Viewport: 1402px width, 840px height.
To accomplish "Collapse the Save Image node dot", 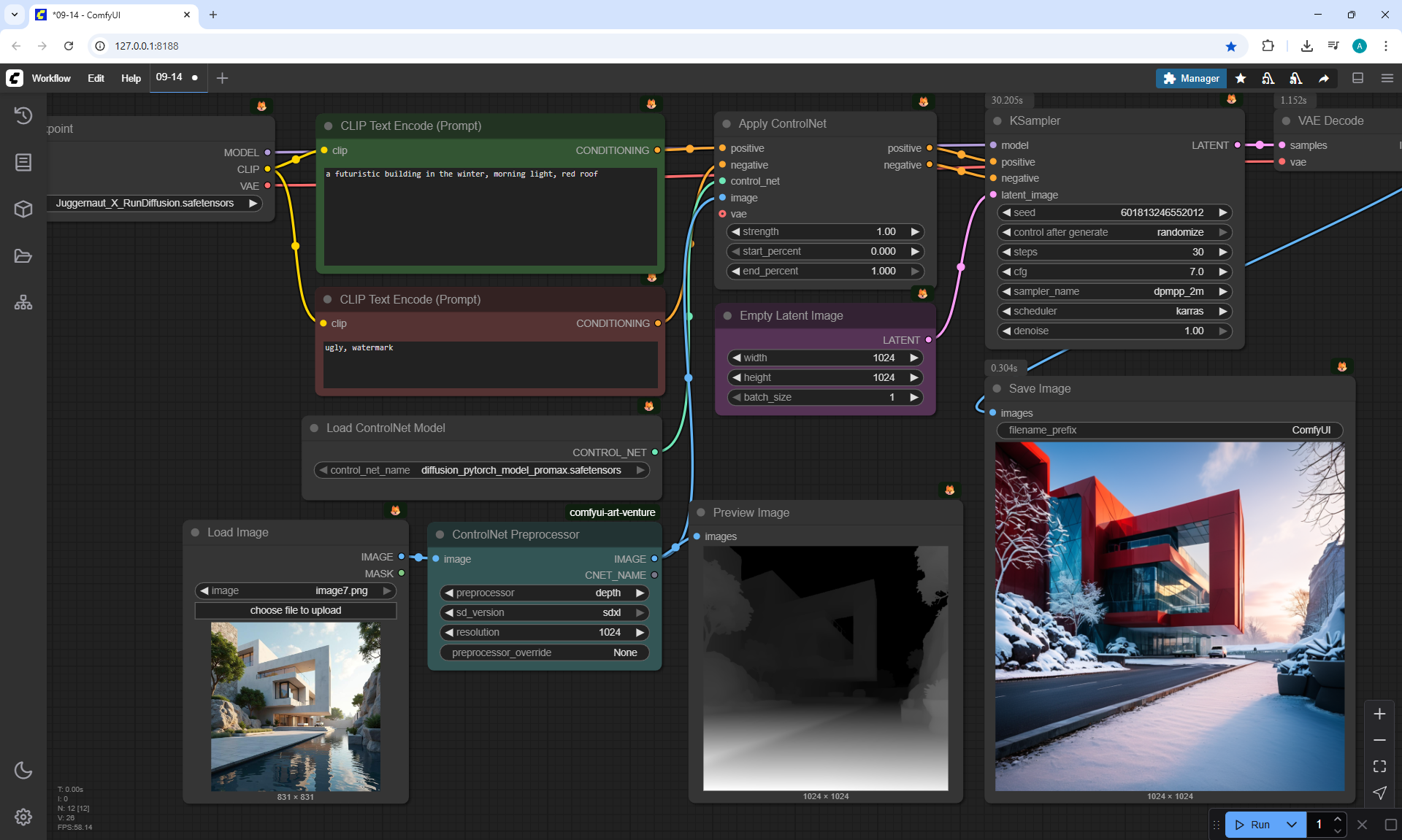I will pos(997,388).
